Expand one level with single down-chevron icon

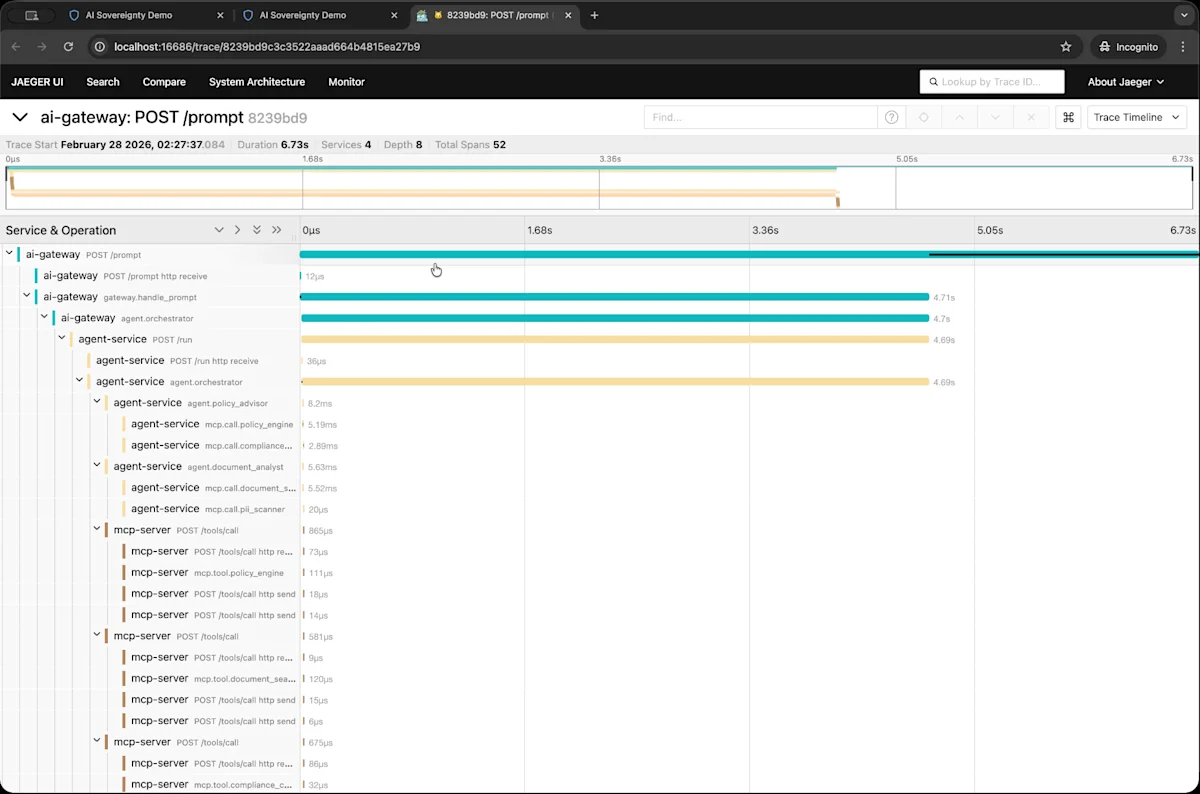click(219, 230)
